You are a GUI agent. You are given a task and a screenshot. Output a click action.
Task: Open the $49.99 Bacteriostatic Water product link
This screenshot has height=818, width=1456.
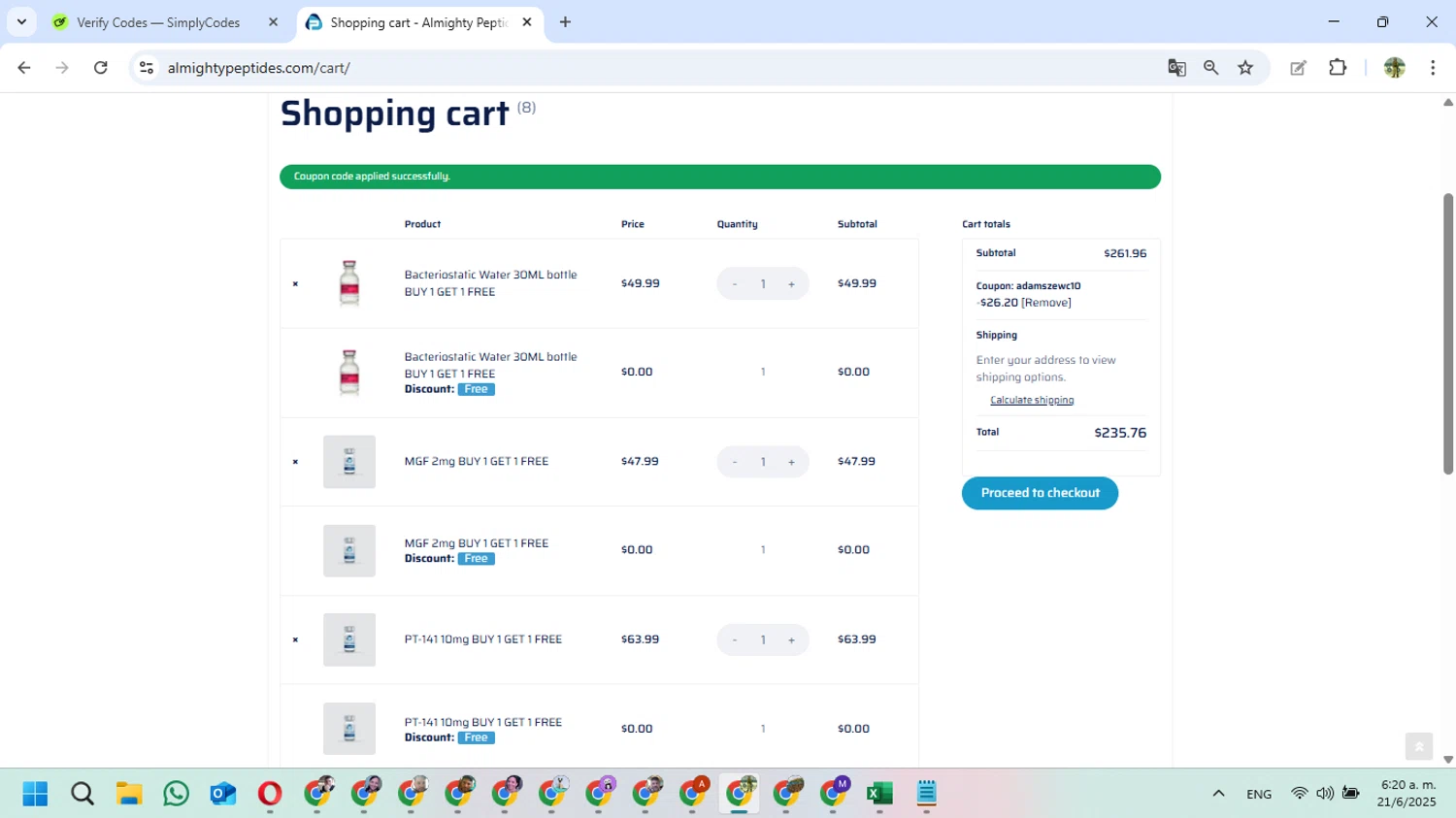coord(490,283)
